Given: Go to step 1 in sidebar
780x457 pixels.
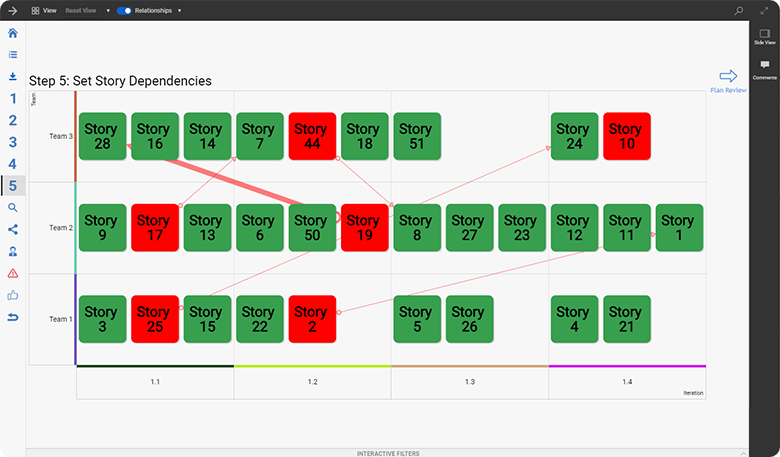Looking at the screenshot, I should pos(13,98).
